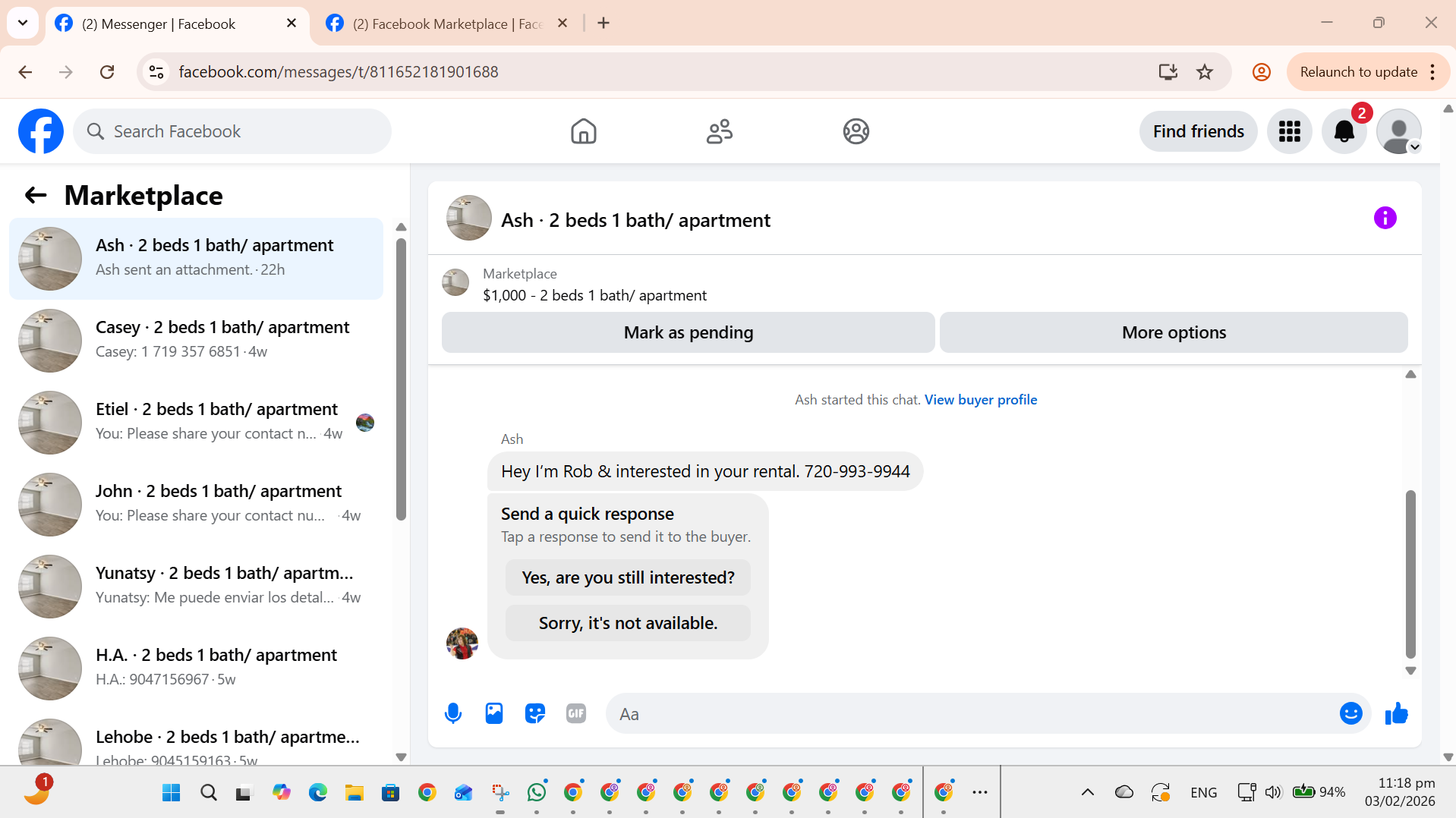Open the Facebook menu grid icon
This screenshot has height=818, width=1456.
coord(1289,131)
